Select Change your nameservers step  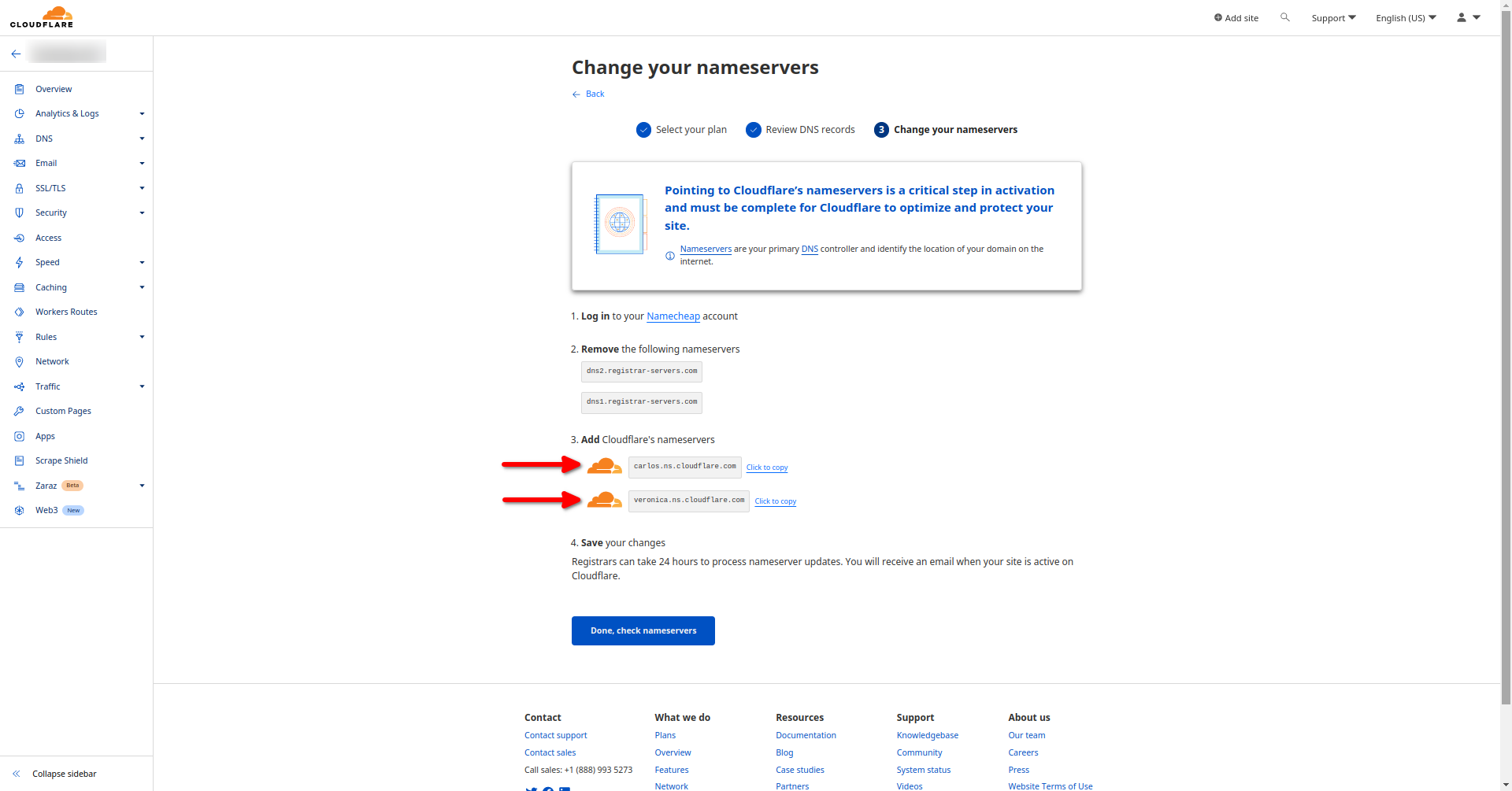(x=946, y=130)
